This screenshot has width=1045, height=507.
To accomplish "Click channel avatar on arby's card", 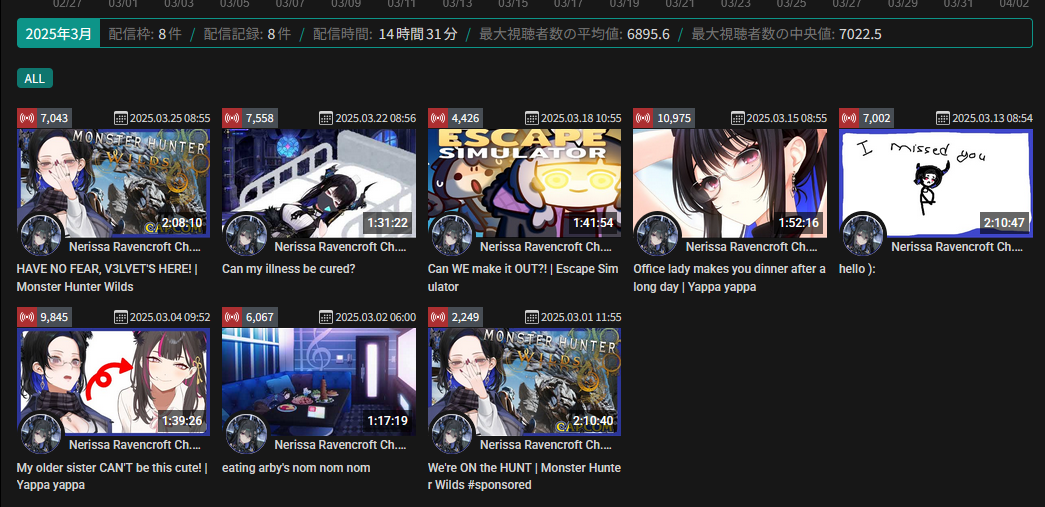I will click(x=247, y=433).
